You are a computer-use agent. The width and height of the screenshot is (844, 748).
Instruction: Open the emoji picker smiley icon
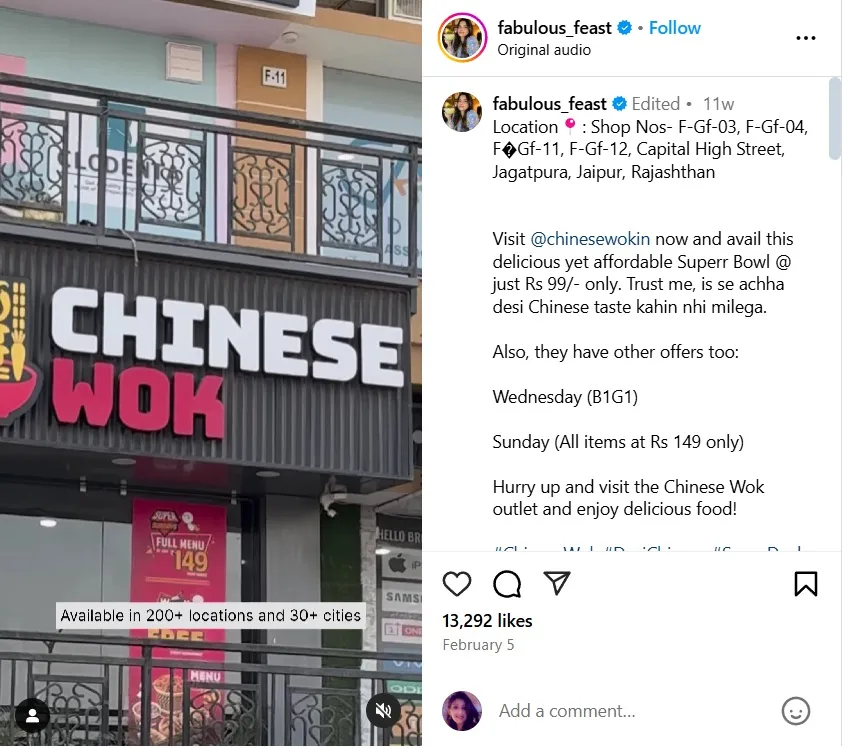[796, 711]
